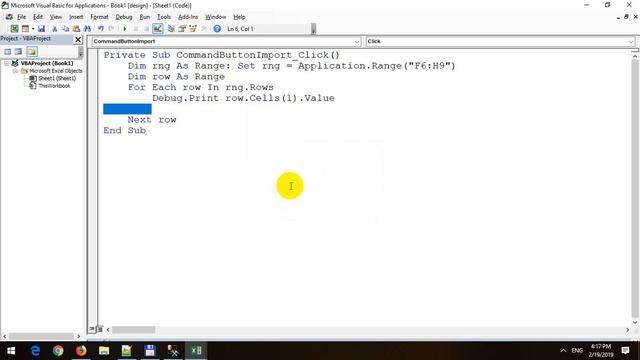Image resolution: width=640 pixels, height=360 pixels.
Task: Open the Insert menu
Action: [x=76, y=17]
